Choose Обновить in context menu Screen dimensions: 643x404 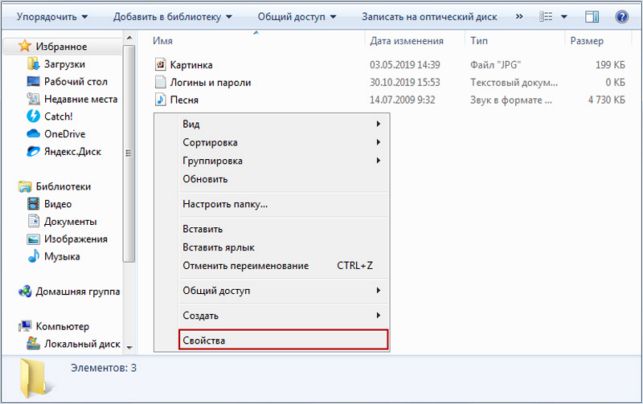(283, 179)
